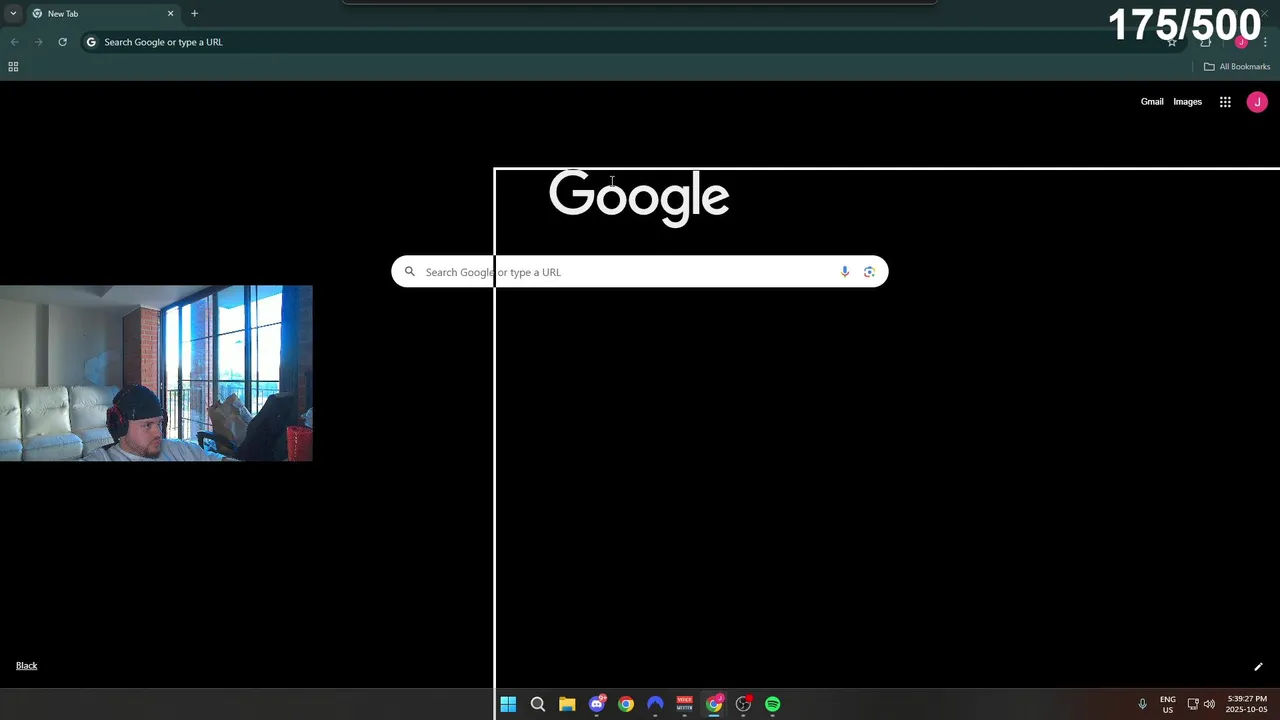Screen dimensions: 1280x720
Task: Open the volume speaker tray icon
Action: [1209, 704]
